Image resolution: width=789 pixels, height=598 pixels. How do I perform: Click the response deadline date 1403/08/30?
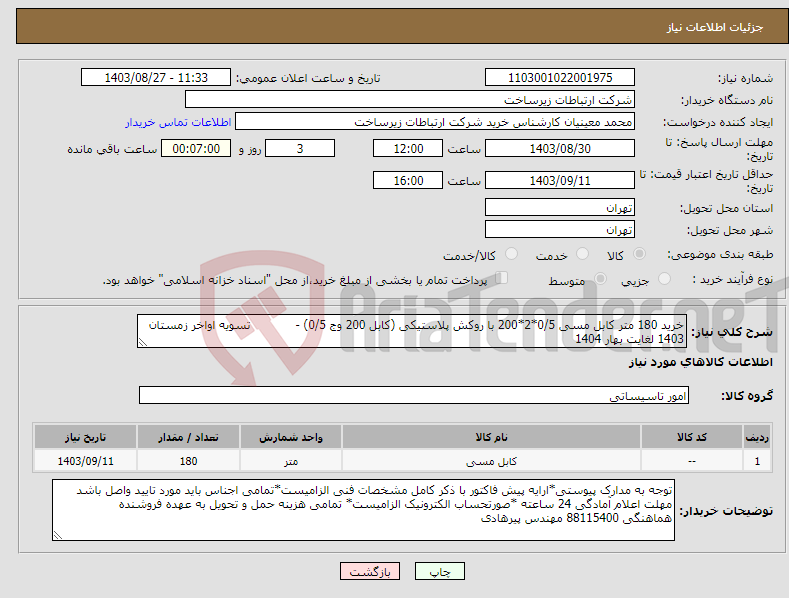pos(560,148)
